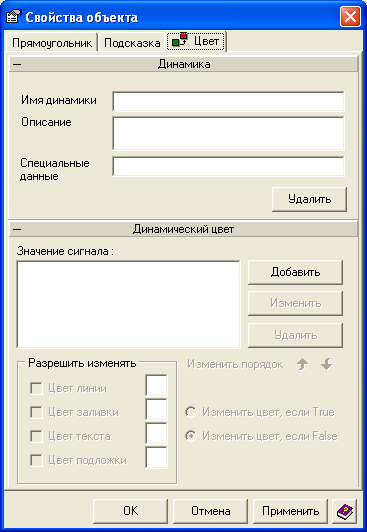Viewport: 367px width, 532px height.
Task: Collapse the Динамический цвет section
Action: [17, 229]
